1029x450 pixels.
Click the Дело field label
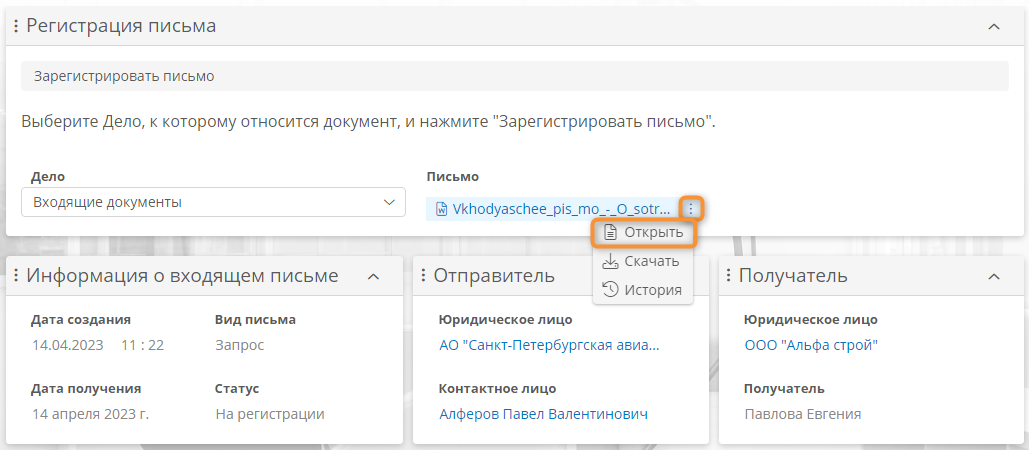[x=48, y=176]
